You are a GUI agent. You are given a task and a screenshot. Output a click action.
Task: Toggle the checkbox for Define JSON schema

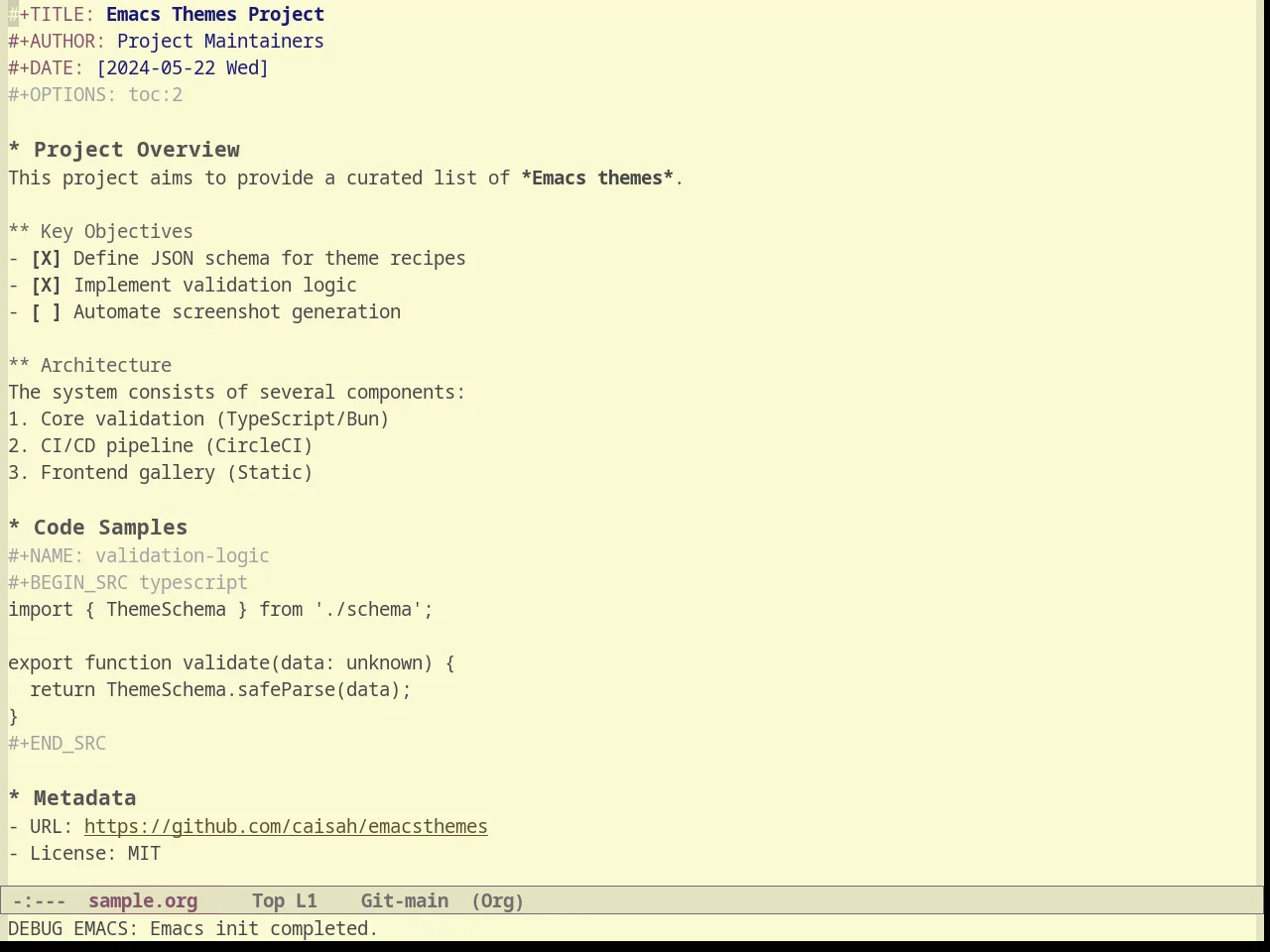46,259
